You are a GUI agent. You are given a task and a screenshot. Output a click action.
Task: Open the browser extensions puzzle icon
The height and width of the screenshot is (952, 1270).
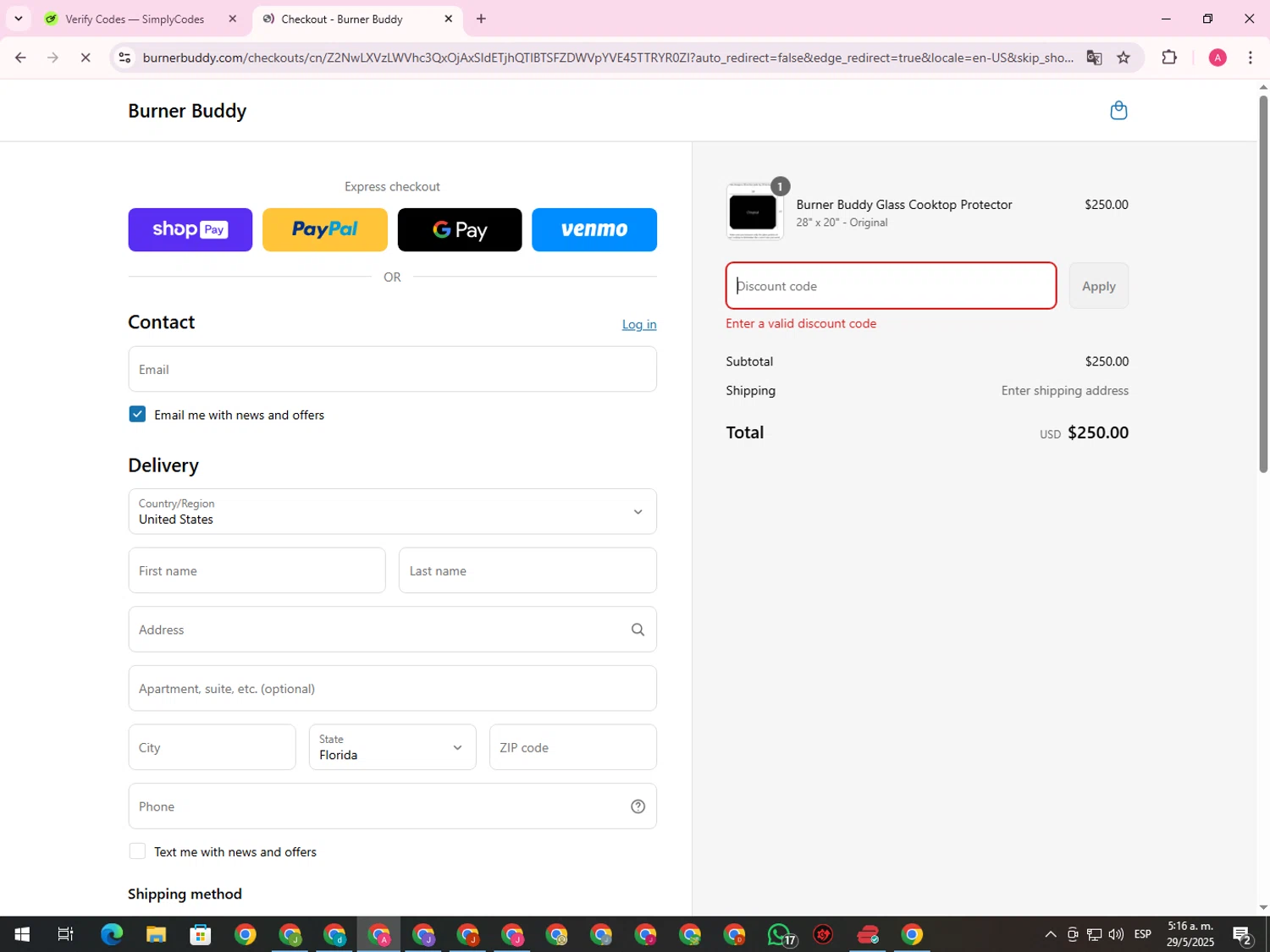point(1169,58)
